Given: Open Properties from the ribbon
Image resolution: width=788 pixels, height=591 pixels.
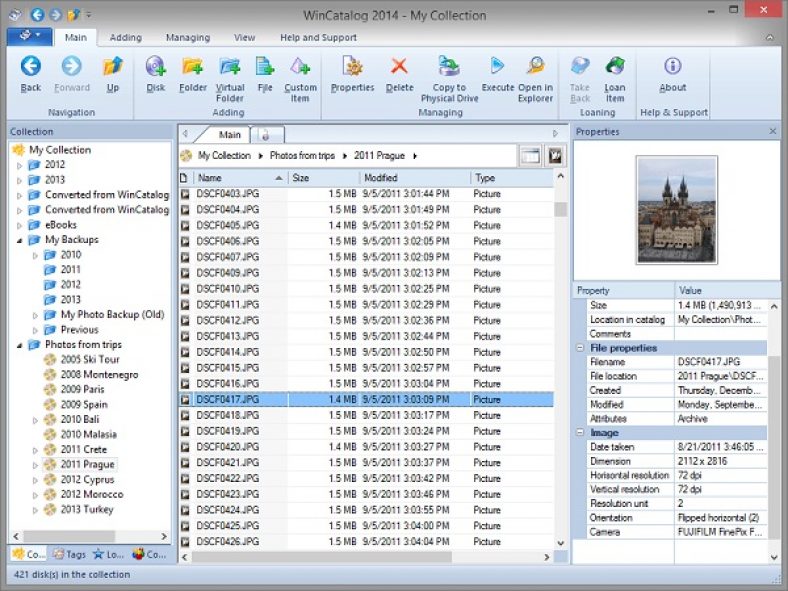Looking at the screenshot, I should click(352, 68).
